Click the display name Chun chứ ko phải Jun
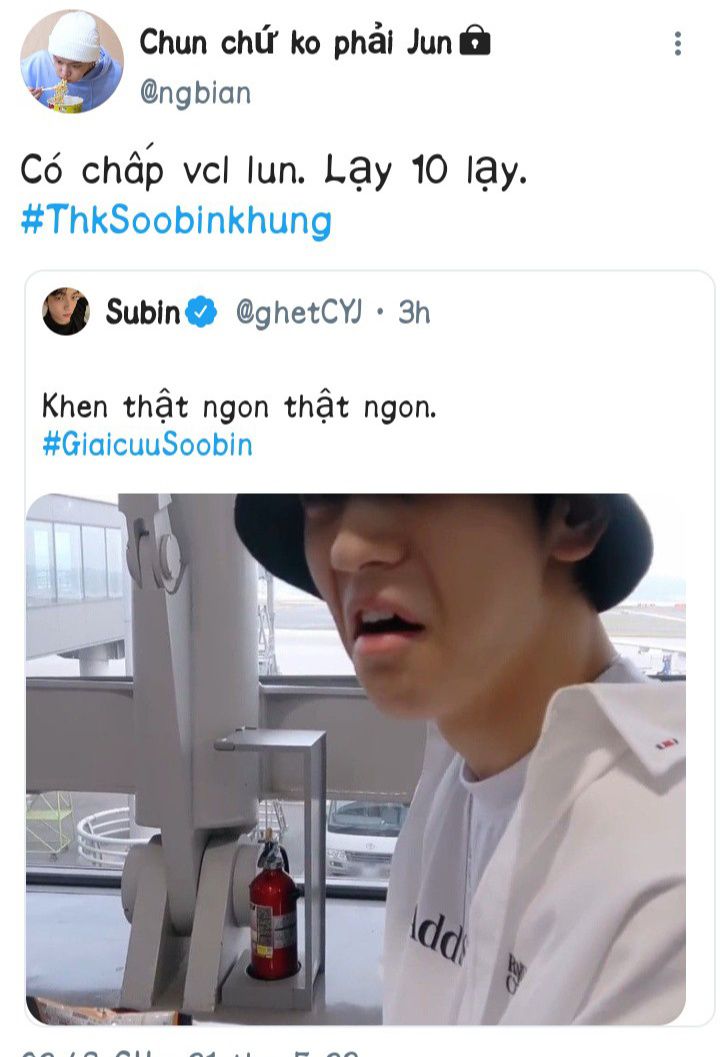This screenshot has height=1057, width=720. coord(295,42)
